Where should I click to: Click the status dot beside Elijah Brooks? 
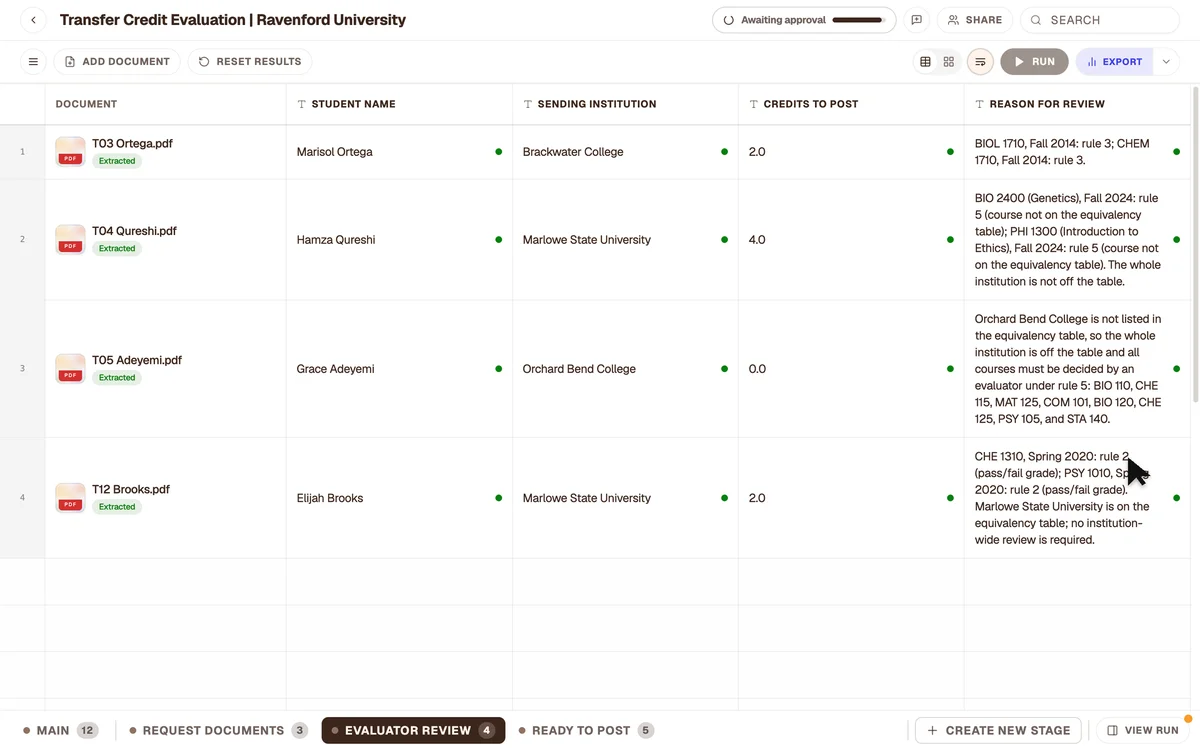(498, 498)
